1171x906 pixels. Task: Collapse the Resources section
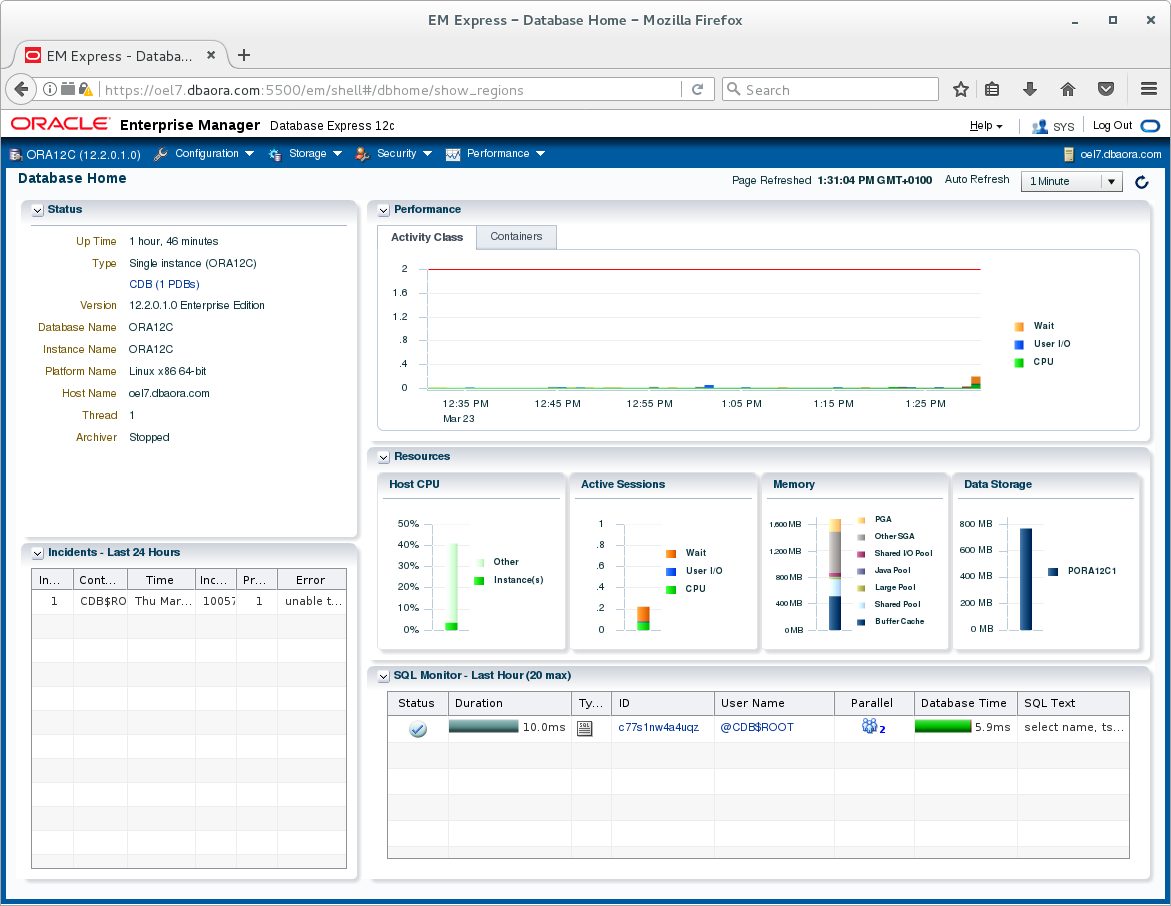coord(384,457)
